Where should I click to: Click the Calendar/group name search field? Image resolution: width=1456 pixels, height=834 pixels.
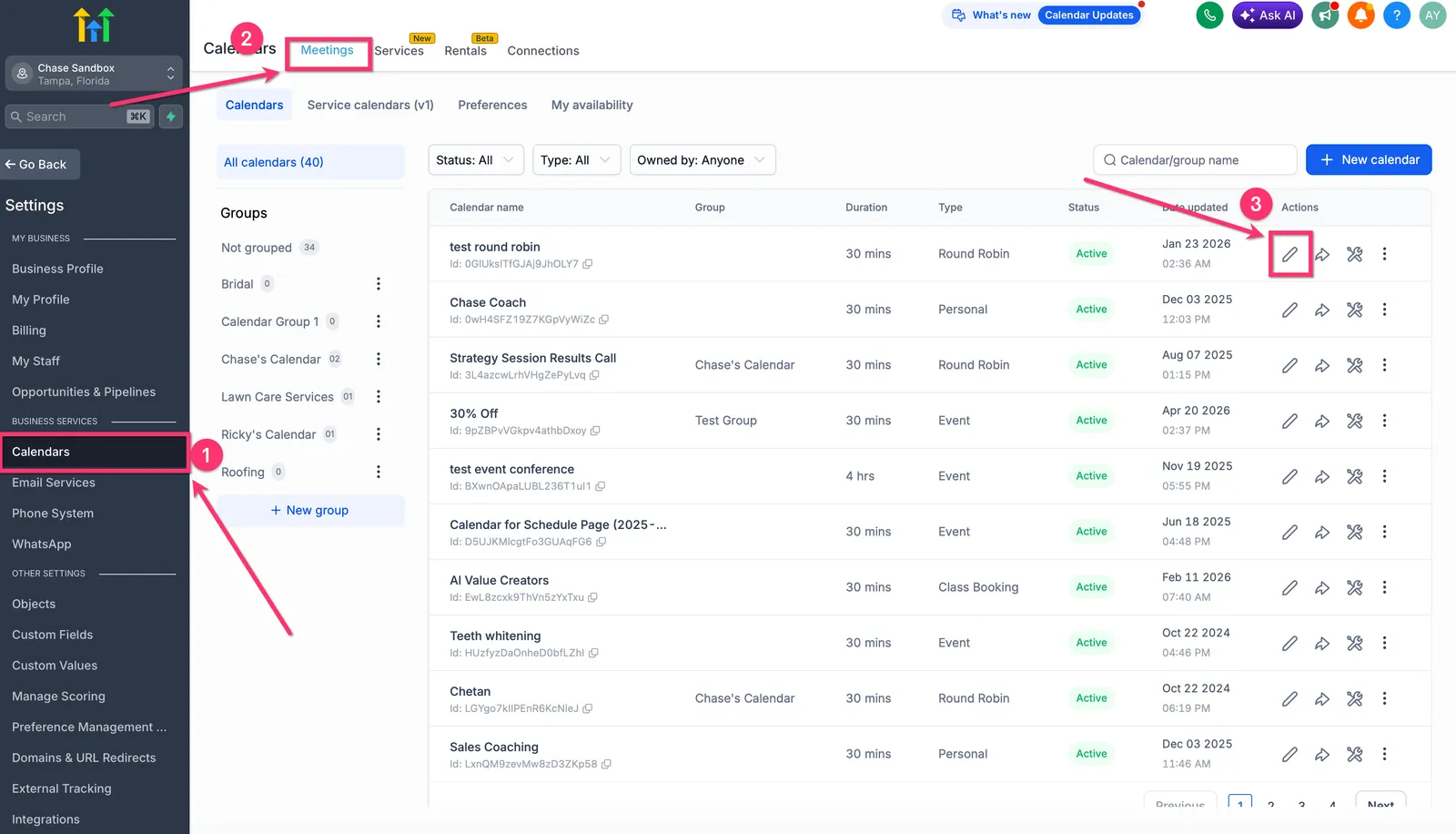point(1195,160)
